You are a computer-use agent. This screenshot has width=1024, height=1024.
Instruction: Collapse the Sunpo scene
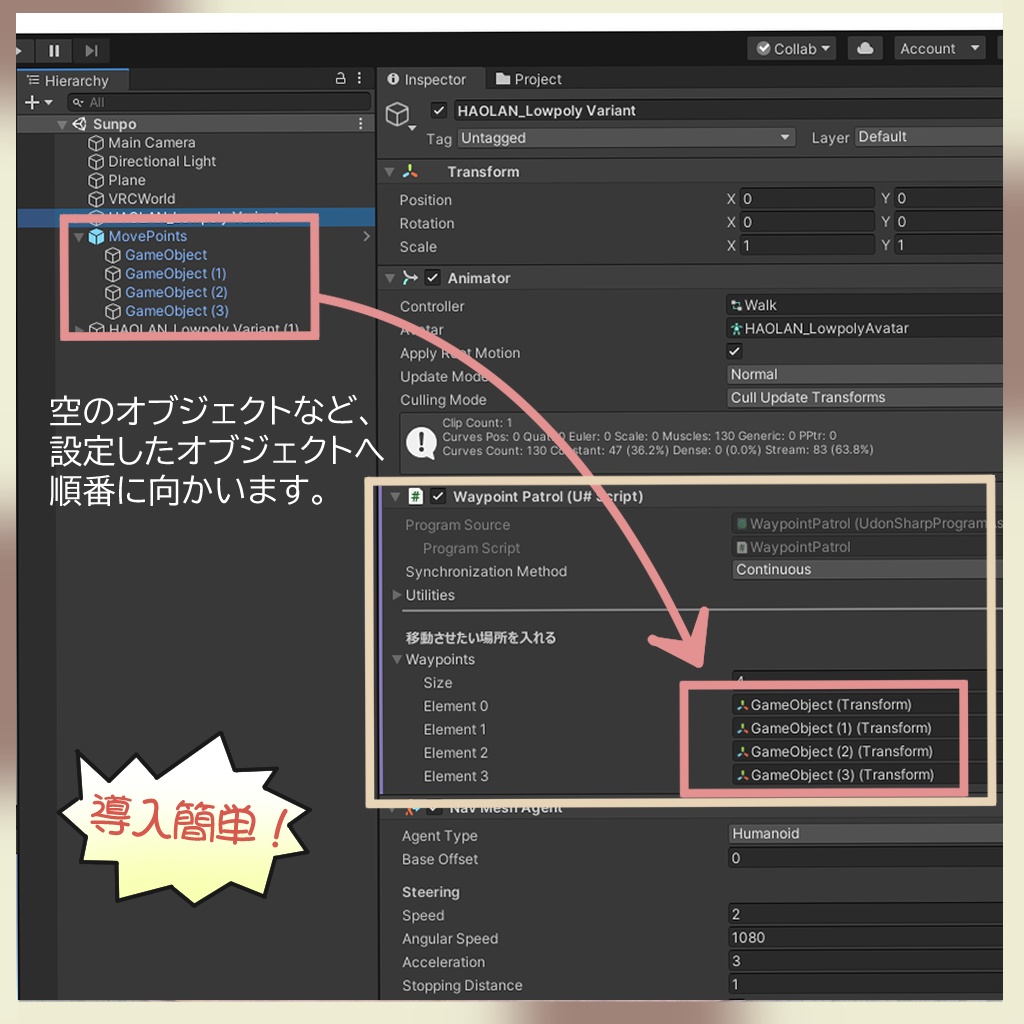pyautogui.click(x=62, y=125)
